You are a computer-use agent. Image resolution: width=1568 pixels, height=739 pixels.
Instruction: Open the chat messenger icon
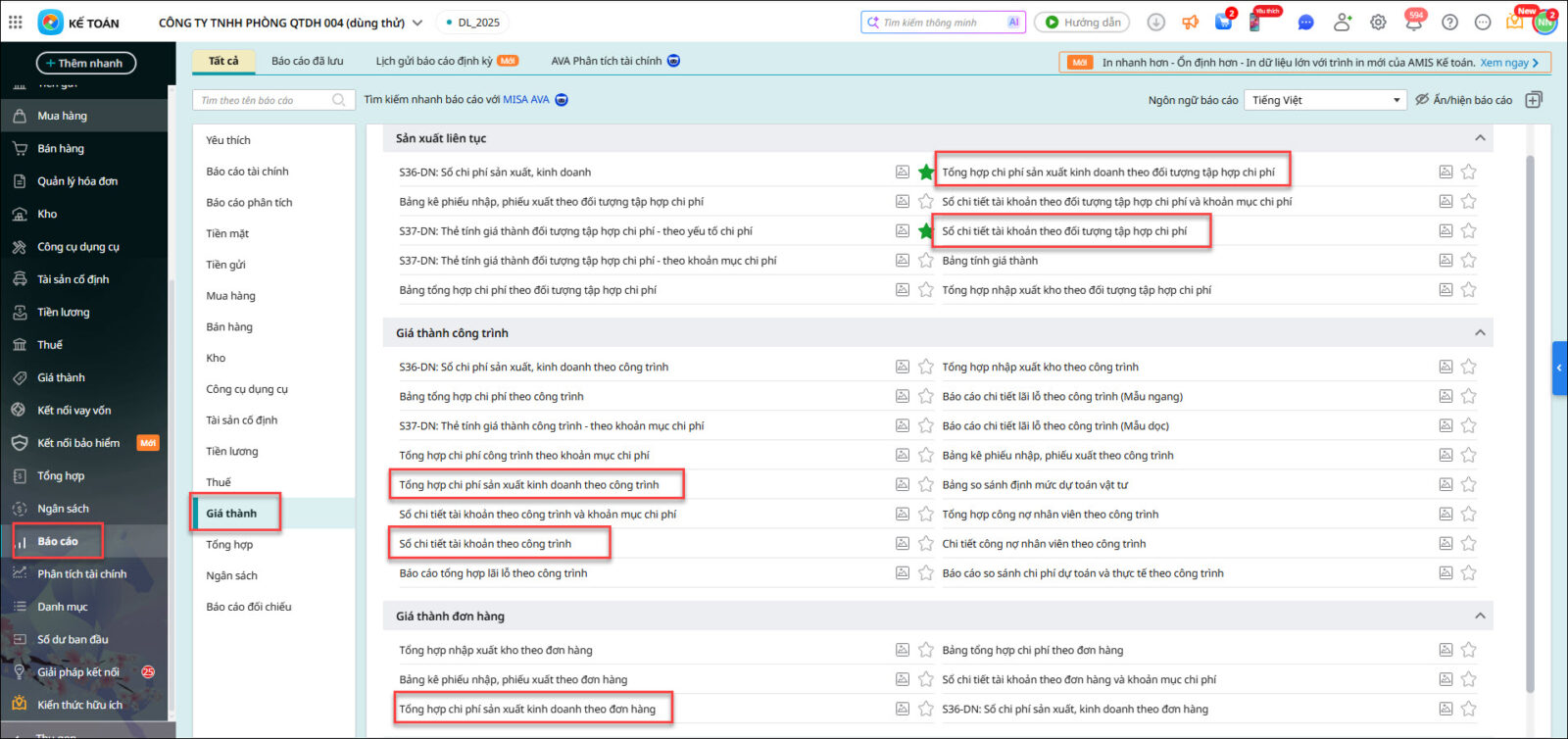(x=1305, y=23)
